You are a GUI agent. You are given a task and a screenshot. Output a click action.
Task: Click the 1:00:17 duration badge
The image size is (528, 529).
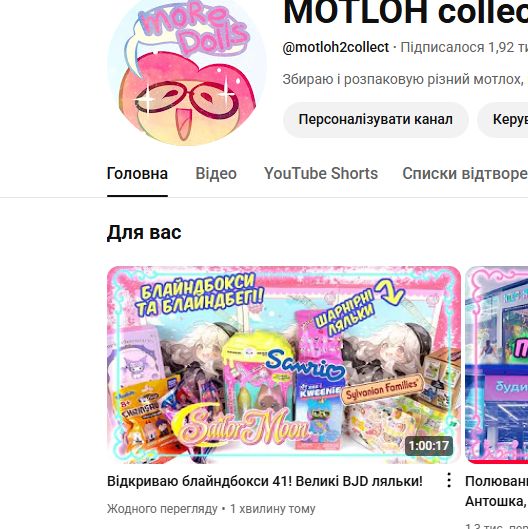428,446
